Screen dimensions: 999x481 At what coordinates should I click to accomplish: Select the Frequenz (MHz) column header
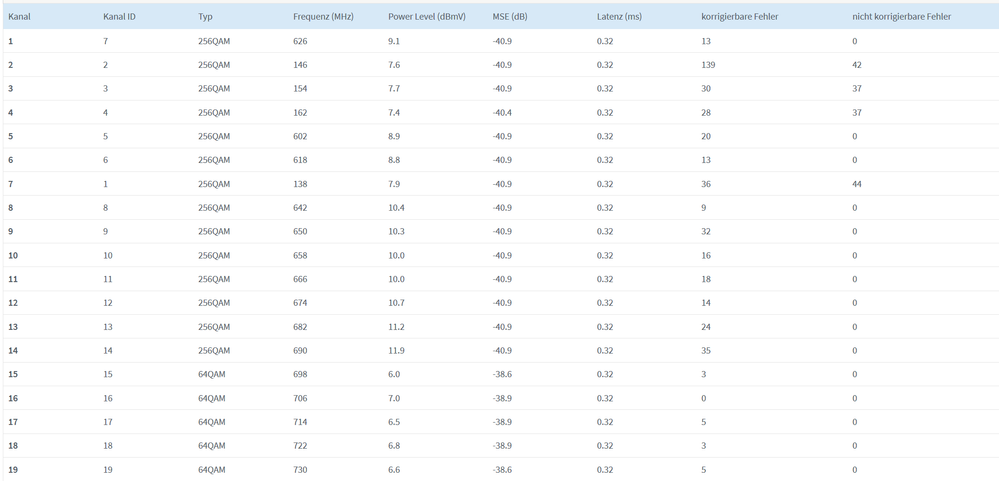323,17
